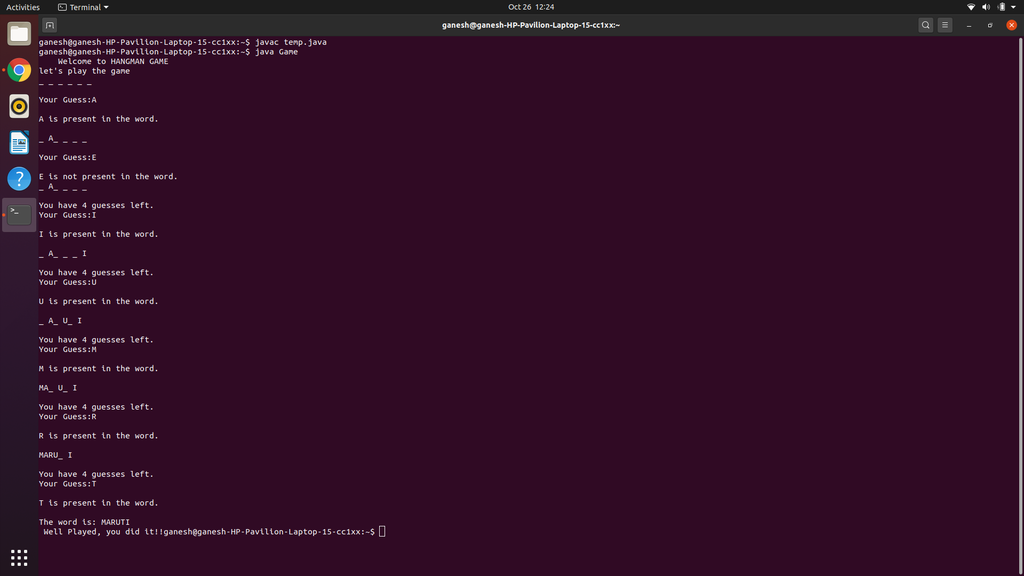Open the Terminal app menu dropdown
The image size is (1024, 576).
[84, 7]
